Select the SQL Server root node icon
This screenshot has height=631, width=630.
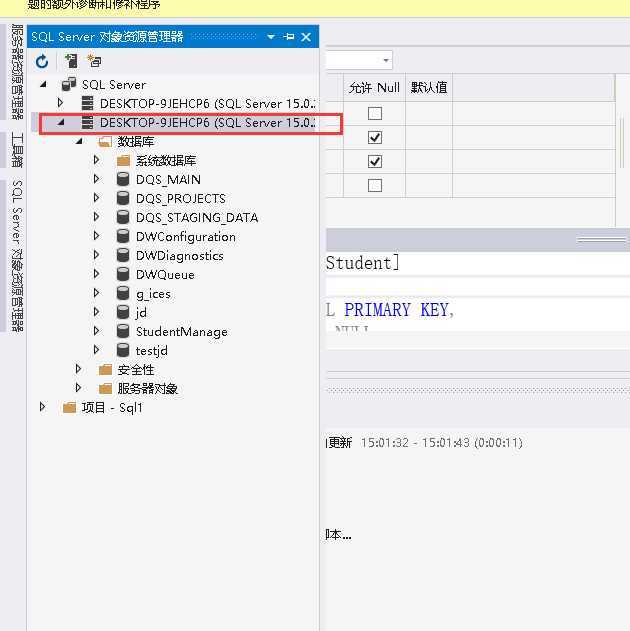(69, 85)
